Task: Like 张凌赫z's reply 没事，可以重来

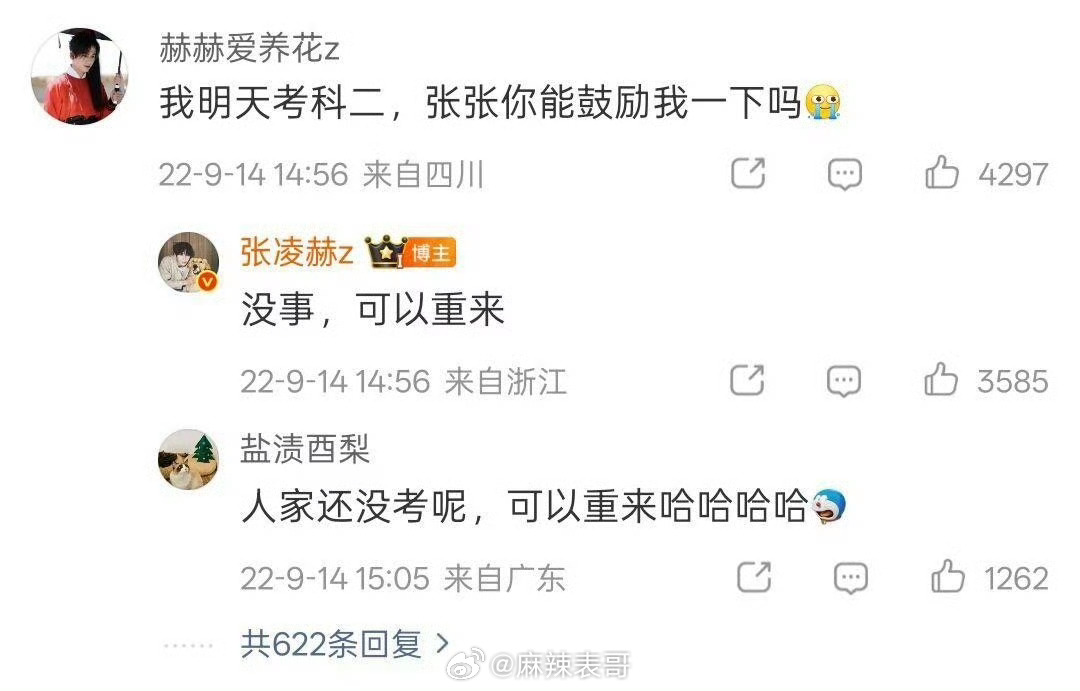Action: [941, 380]
